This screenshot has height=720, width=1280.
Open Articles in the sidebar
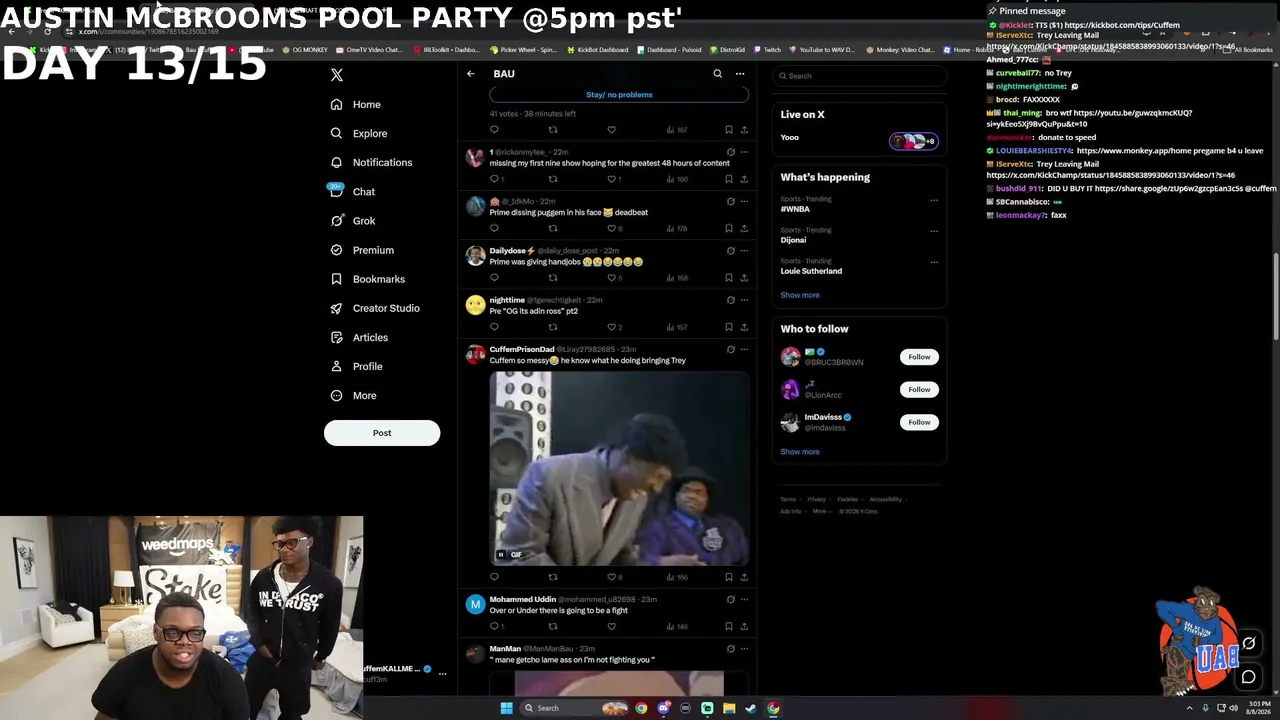click(359, 337)
